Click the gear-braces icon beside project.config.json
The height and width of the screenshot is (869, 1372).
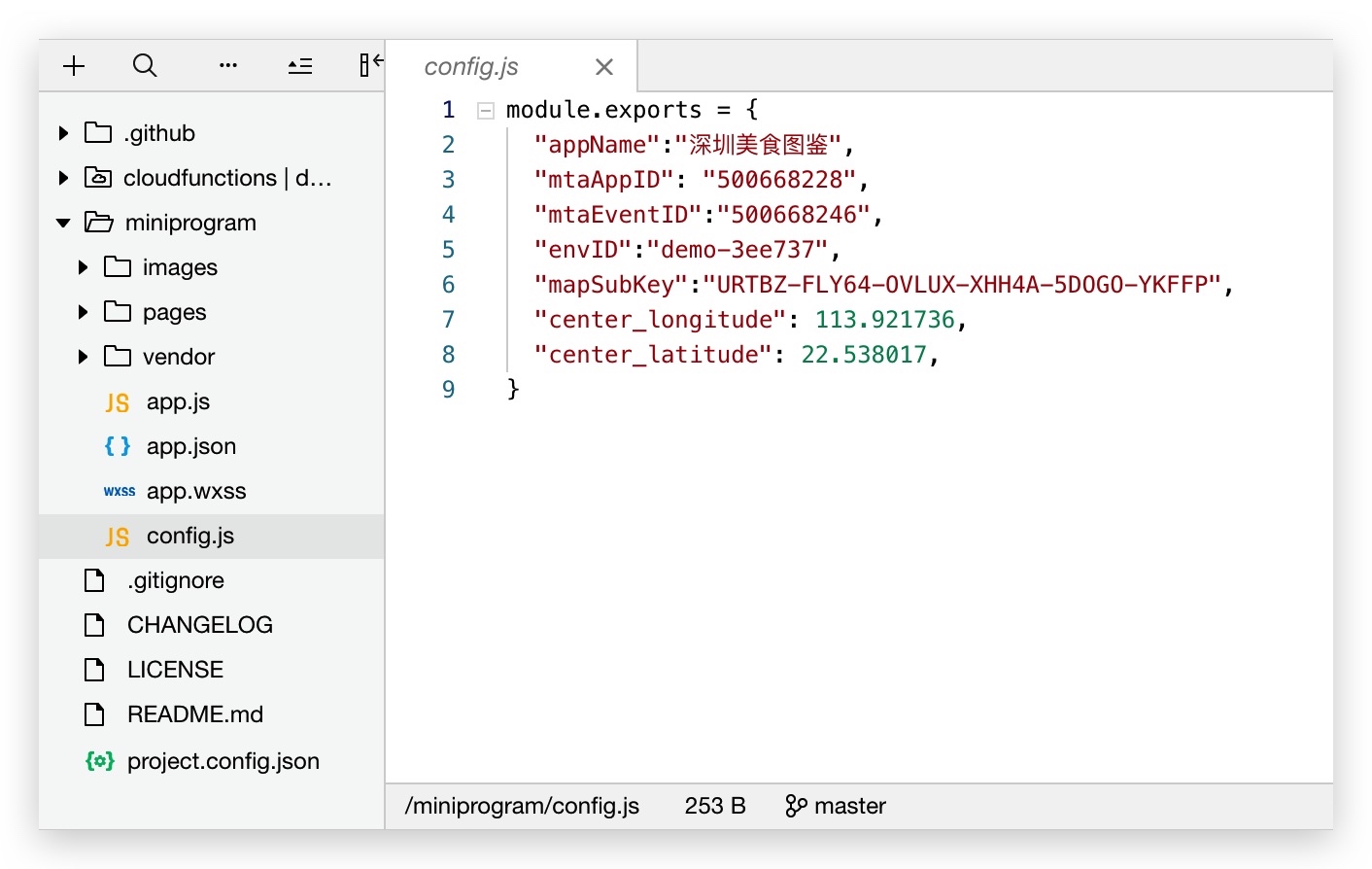(x=100, y=761)
